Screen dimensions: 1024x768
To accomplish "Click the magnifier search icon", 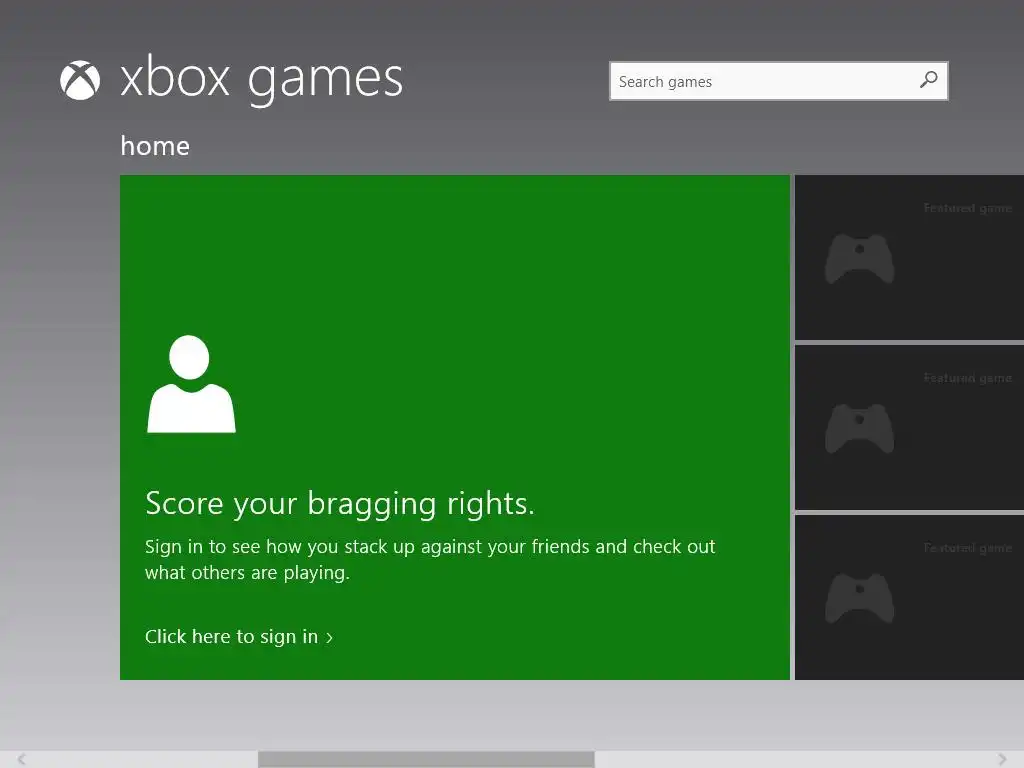I will point(928,80).
